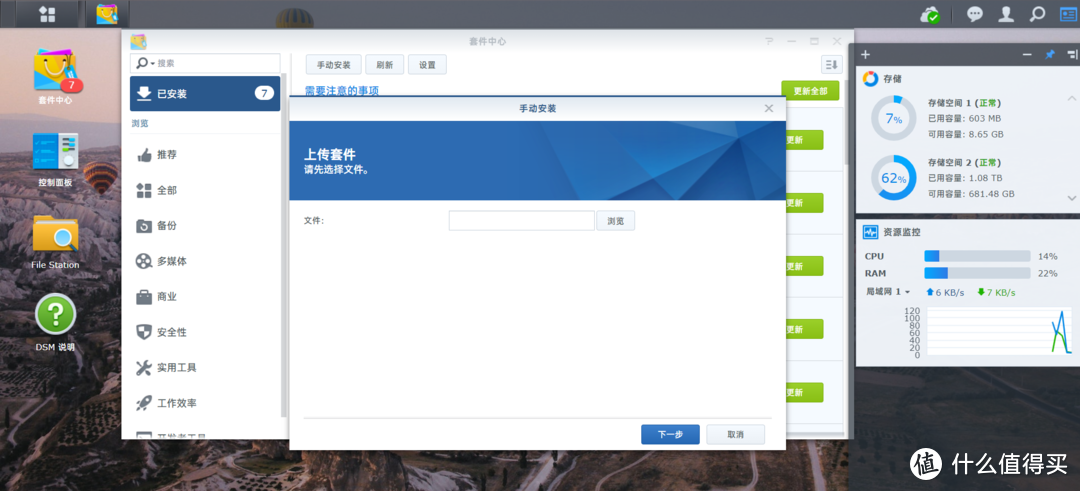Viewport: 1080px width, 491px height.
Task: Click the 下一步 button
Action: pyautogui.click(x=670, y=435)
